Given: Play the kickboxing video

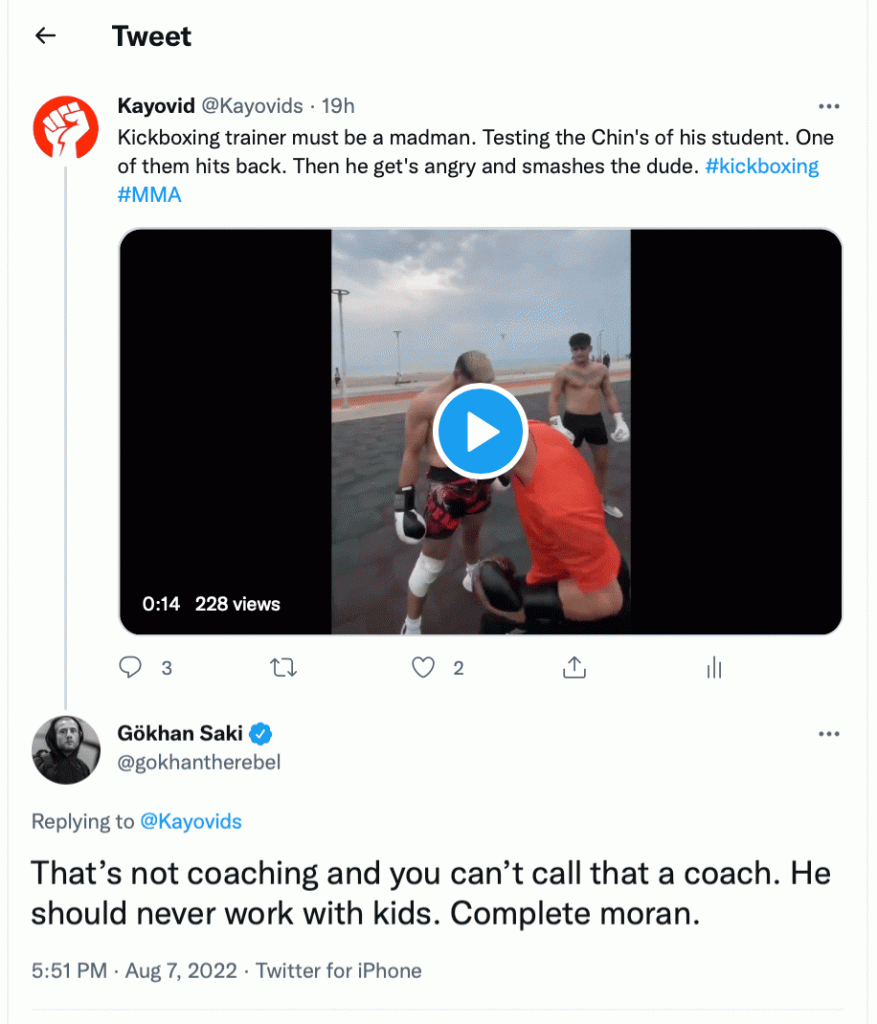Looking at the screenshot, I should pyautogui.click(x=481, y=432).
